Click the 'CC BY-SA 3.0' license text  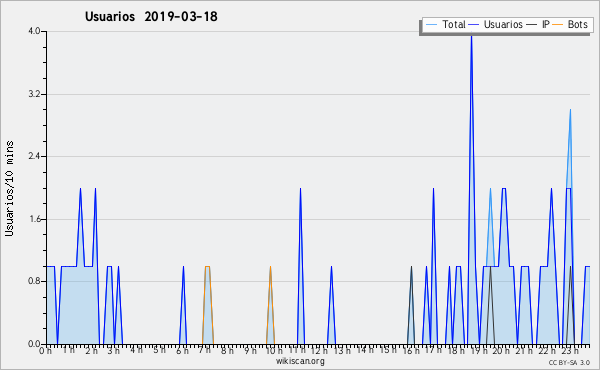pyautogui.click(x=569, y=362)
